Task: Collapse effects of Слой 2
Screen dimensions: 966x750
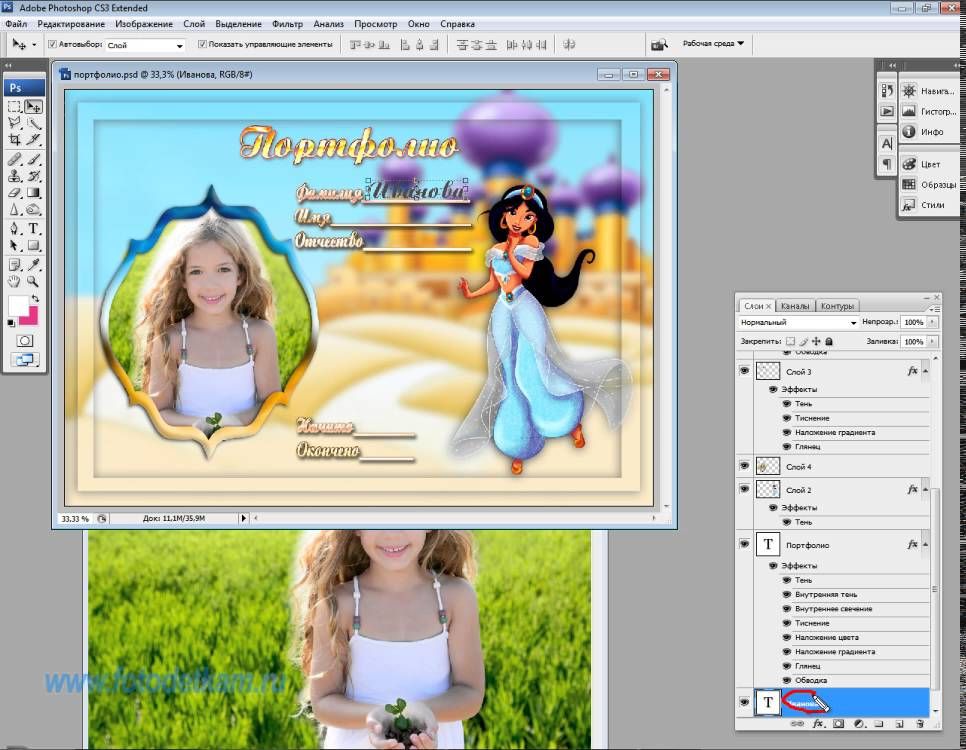Action: [x=925, y=489]
